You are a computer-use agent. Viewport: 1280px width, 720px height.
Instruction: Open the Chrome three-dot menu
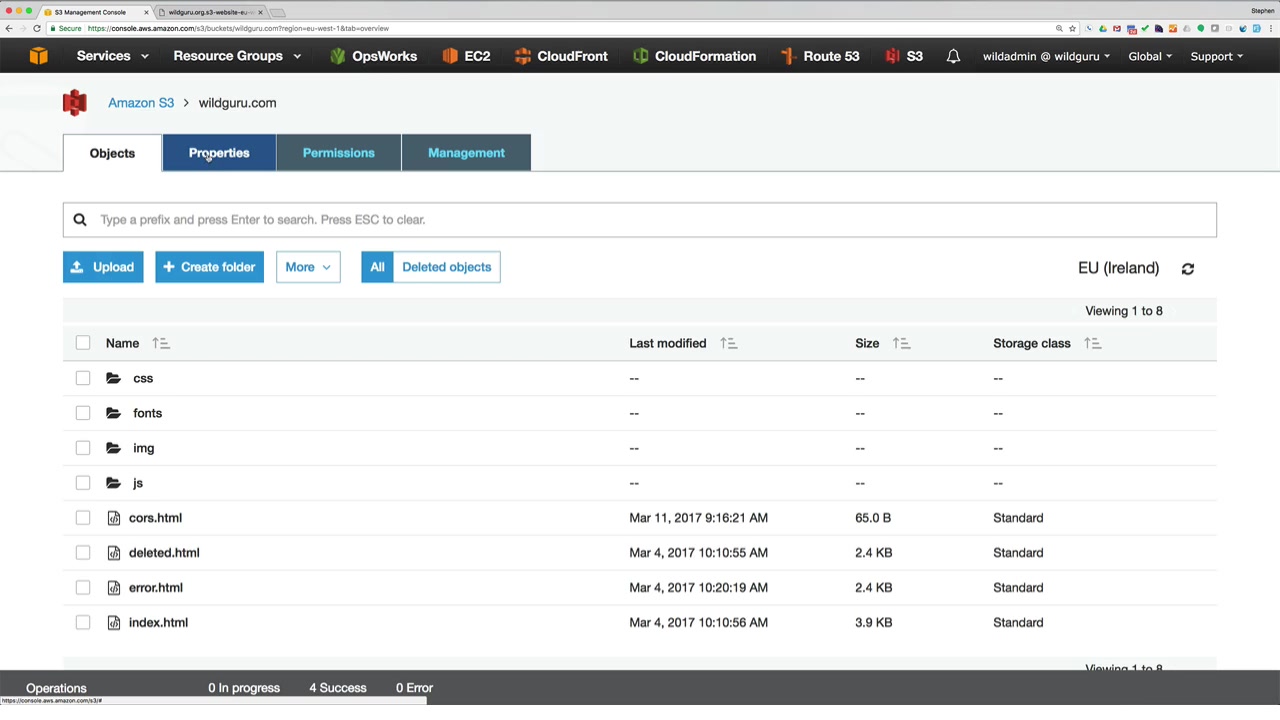tap(1270, 28)
